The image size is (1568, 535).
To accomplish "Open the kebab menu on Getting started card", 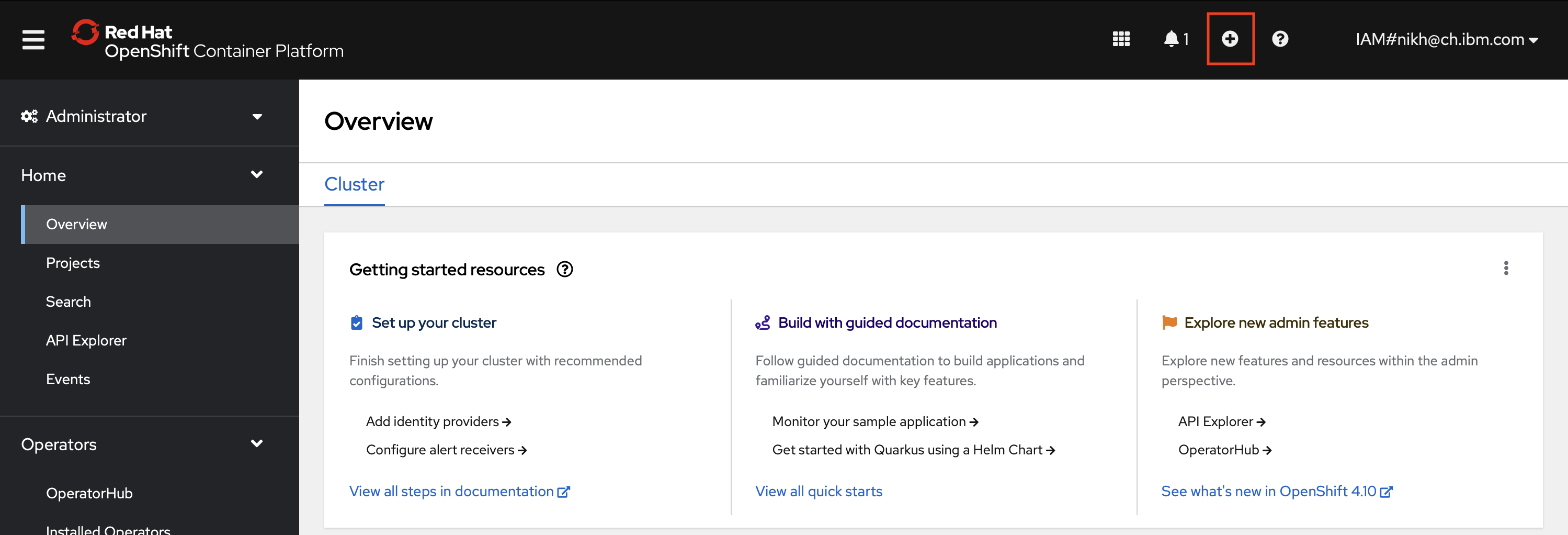I will [x=1505, y=268].
